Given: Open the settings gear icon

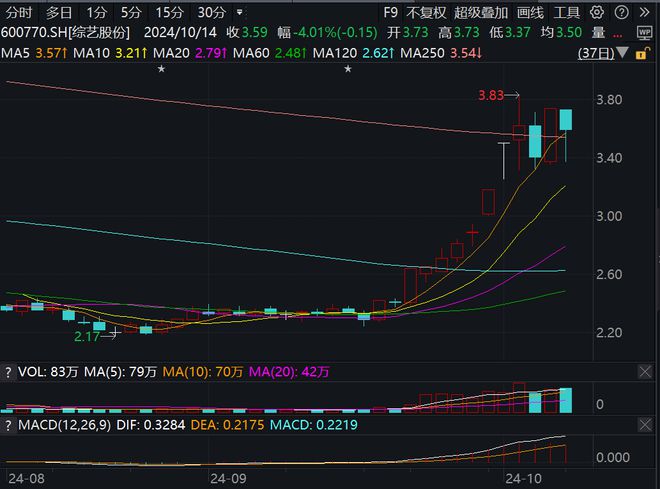Looking at the screenshot, I should [x=596, y=12].
